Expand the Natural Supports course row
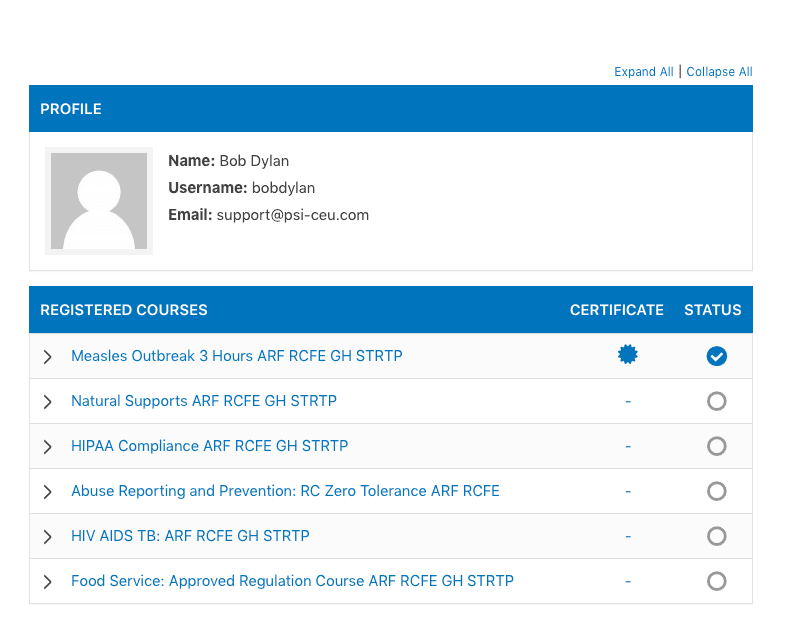 pyautogui.click(x=48, y=402)
